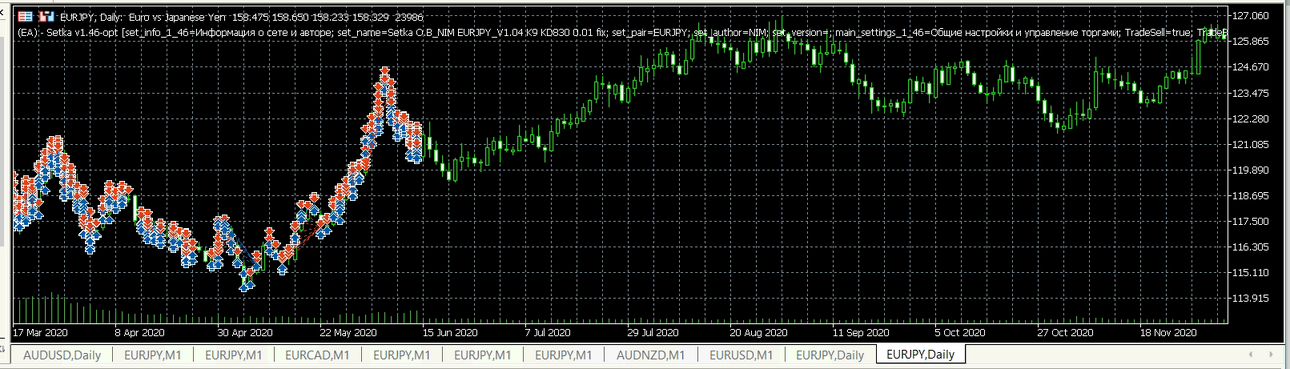The width and height of the screenshot is (1290, 369).
Task: Open the one-click trading panel icon
Action: (x=25, y=17)
